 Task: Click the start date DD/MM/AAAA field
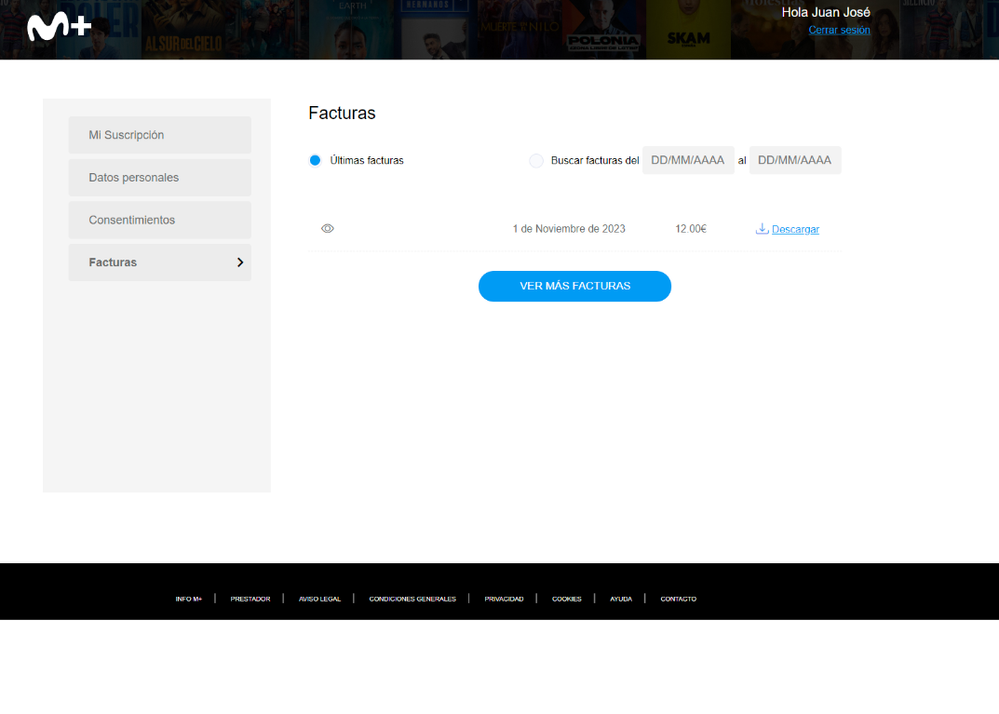tap(688, 159)
